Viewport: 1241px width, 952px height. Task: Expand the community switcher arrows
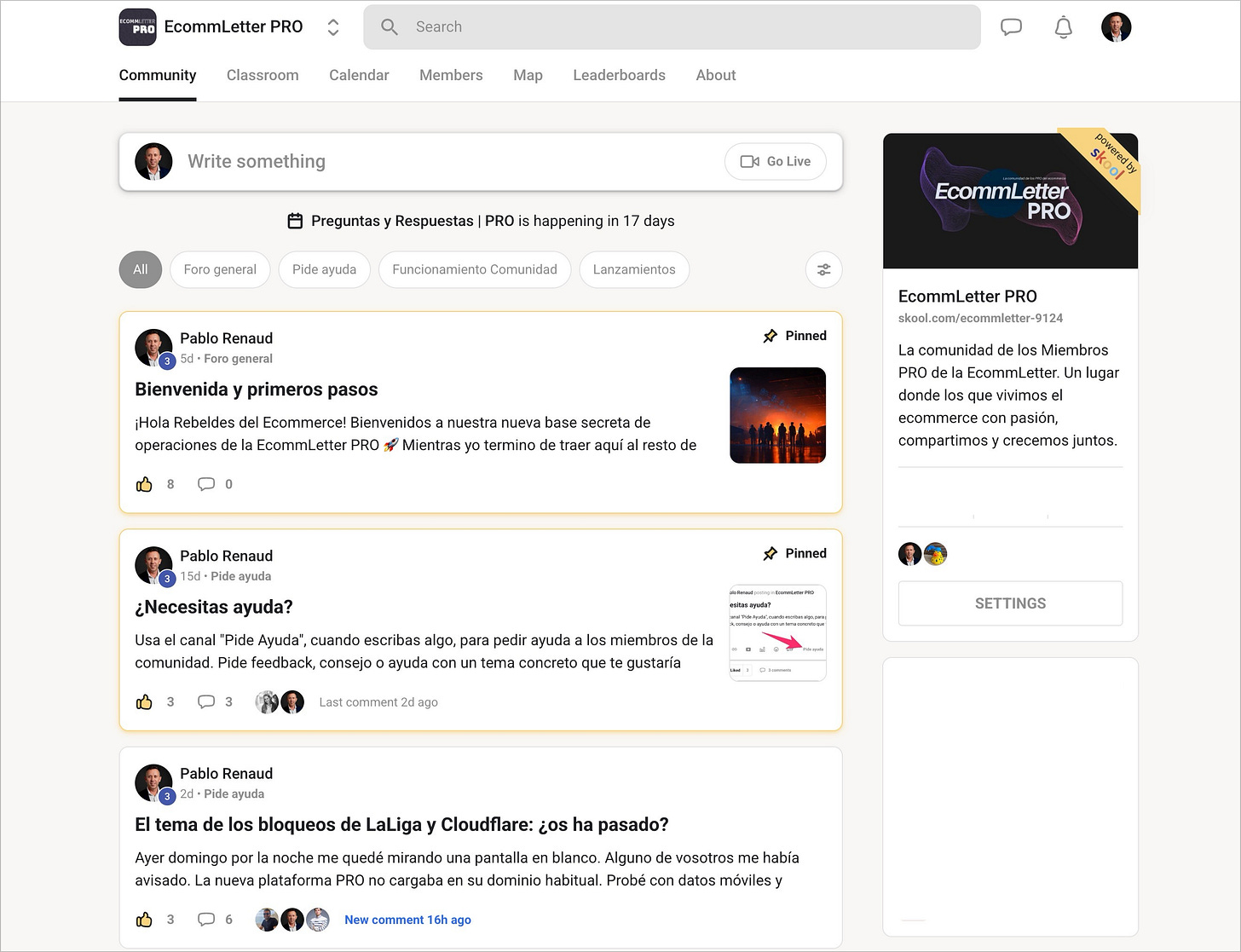(x=333, y=27)
